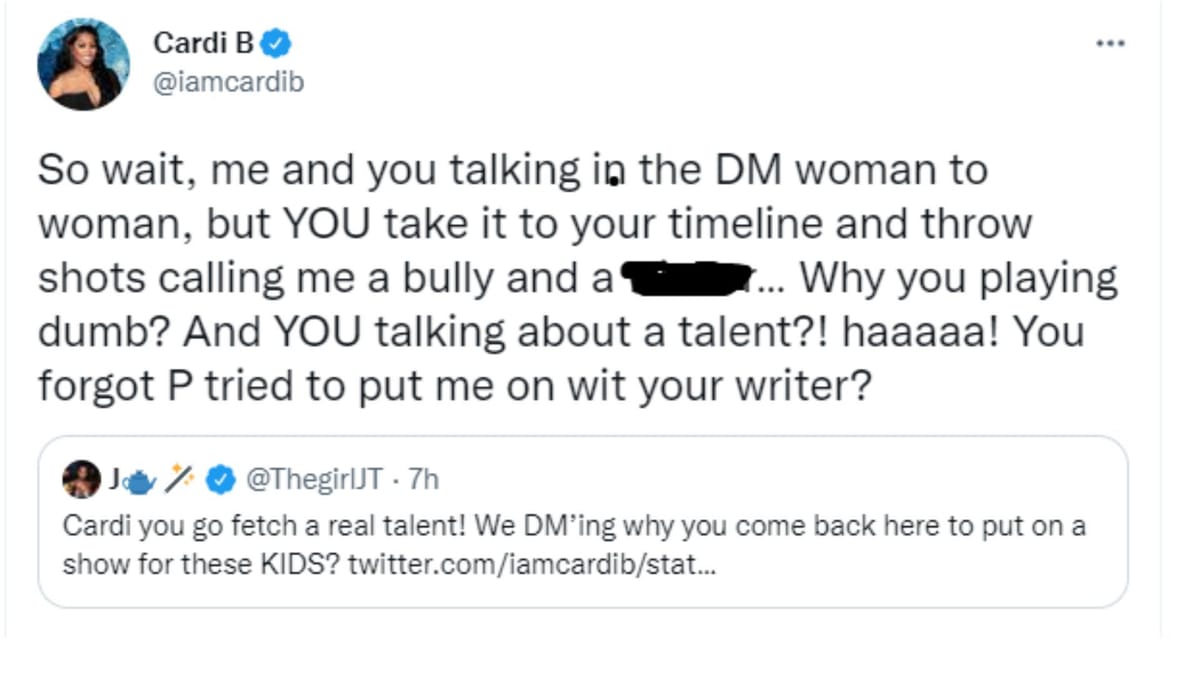This screenshot has height=676, width=1200.
Task: Select the Cardi B display name
Action: pos(204,41)
